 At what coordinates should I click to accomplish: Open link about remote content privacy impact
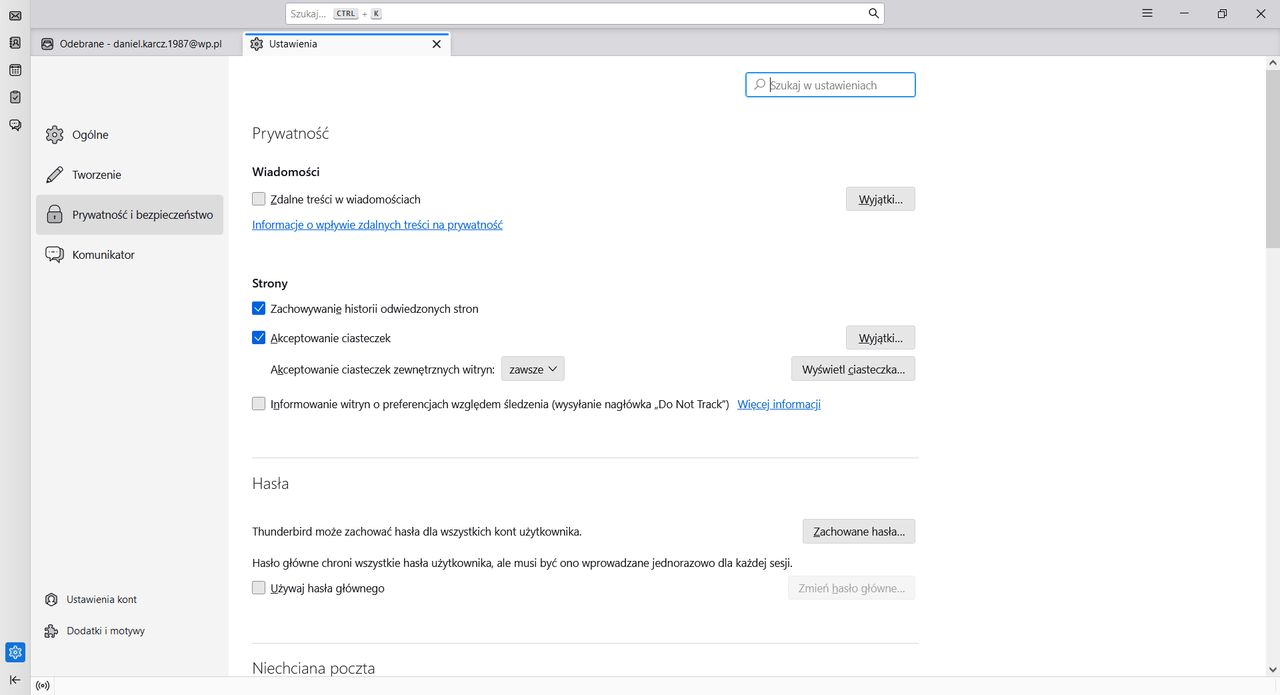(x=377, y=225)
